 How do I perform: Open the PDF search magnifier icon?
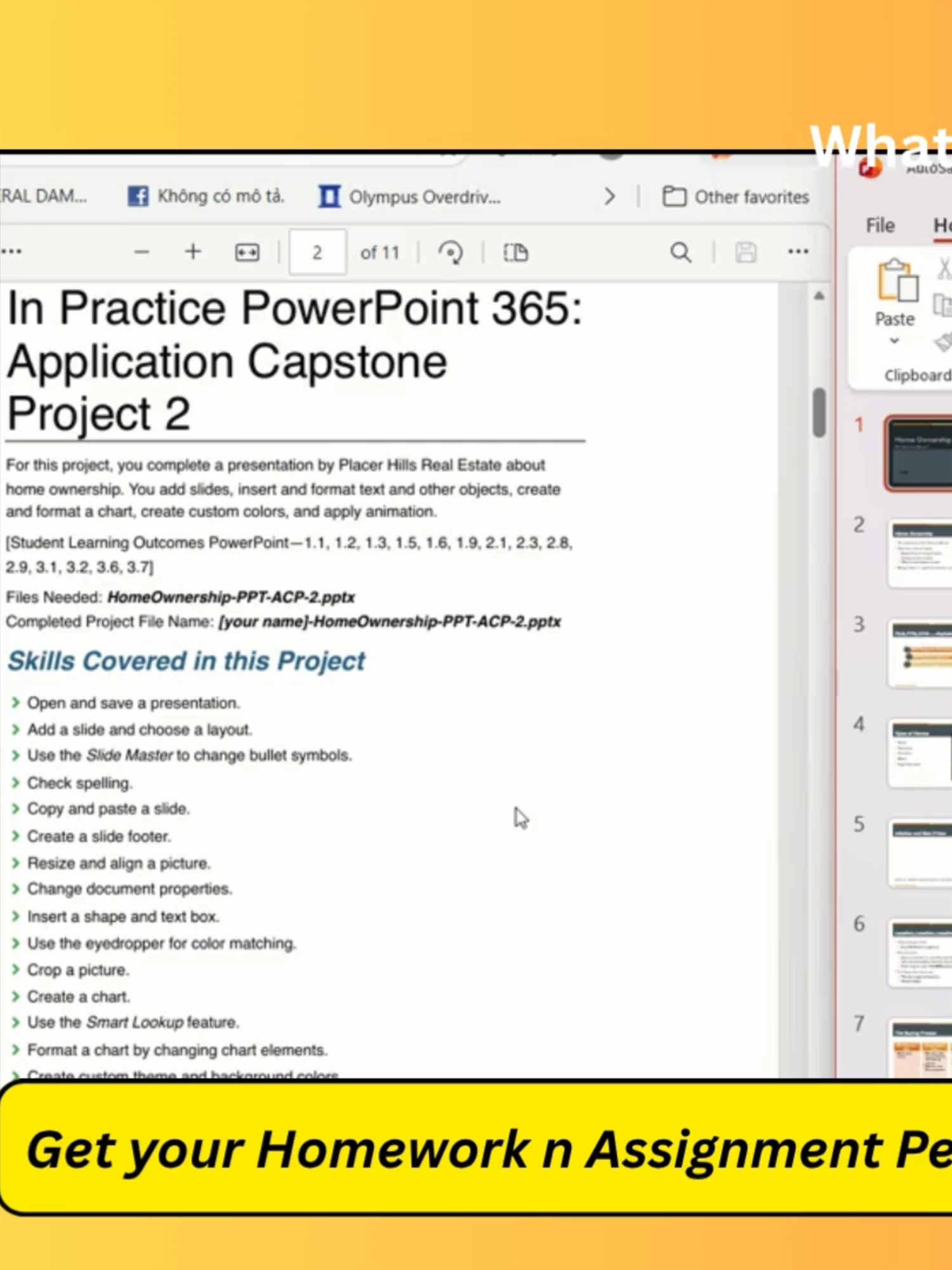click(681, 253)
